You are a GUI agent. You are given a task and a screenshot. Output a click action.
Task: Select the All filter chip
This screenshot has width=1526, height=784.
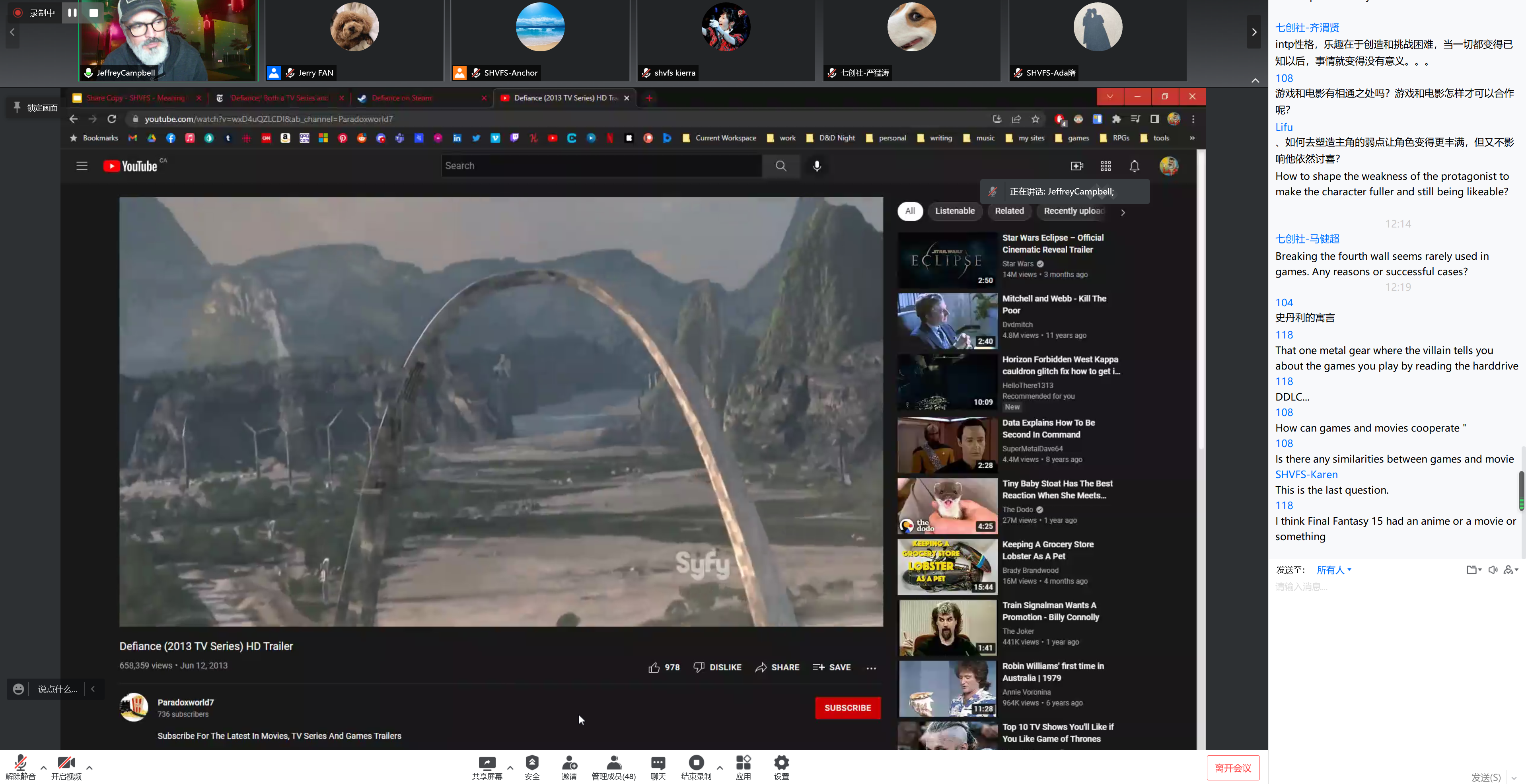[910, 211]
